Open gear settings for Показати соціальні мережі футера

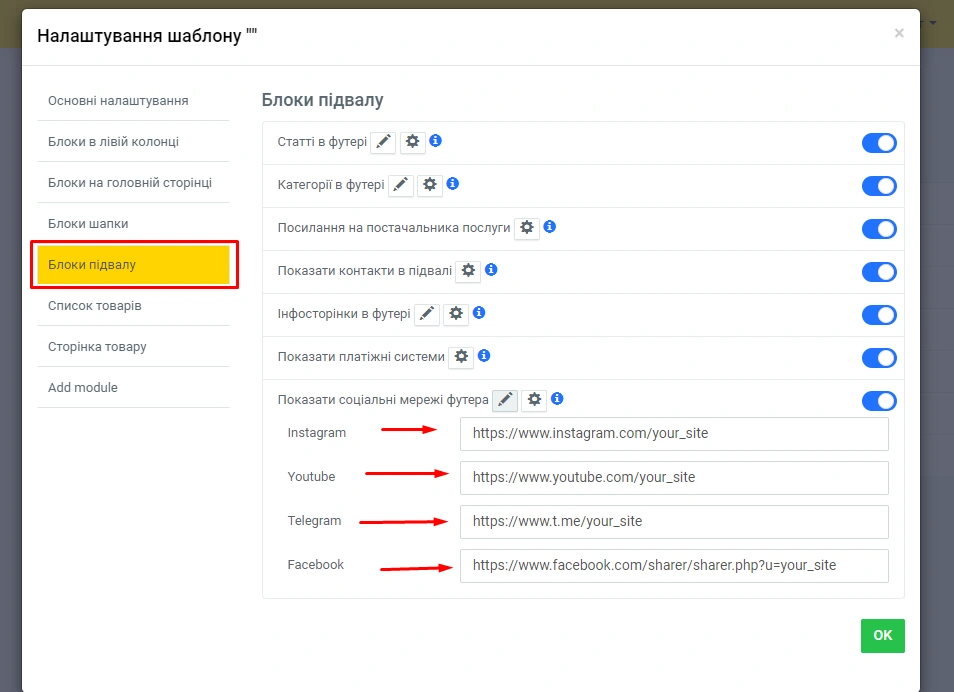(x=535, y=400)
